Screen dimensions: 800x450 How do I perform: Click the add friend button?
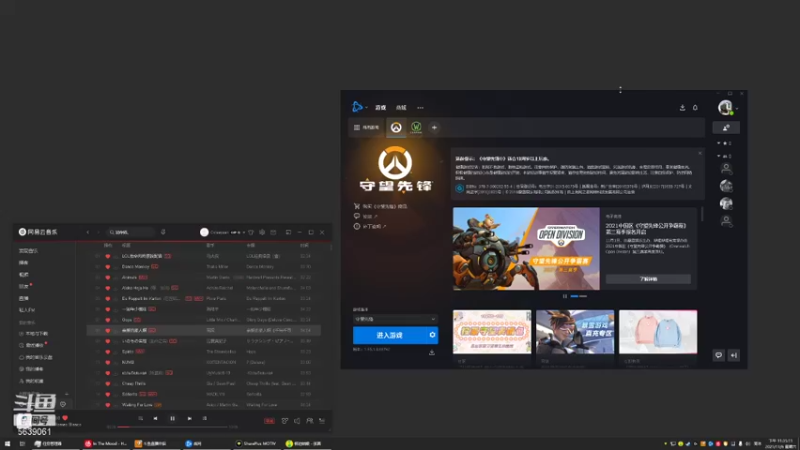click(726, 128)
